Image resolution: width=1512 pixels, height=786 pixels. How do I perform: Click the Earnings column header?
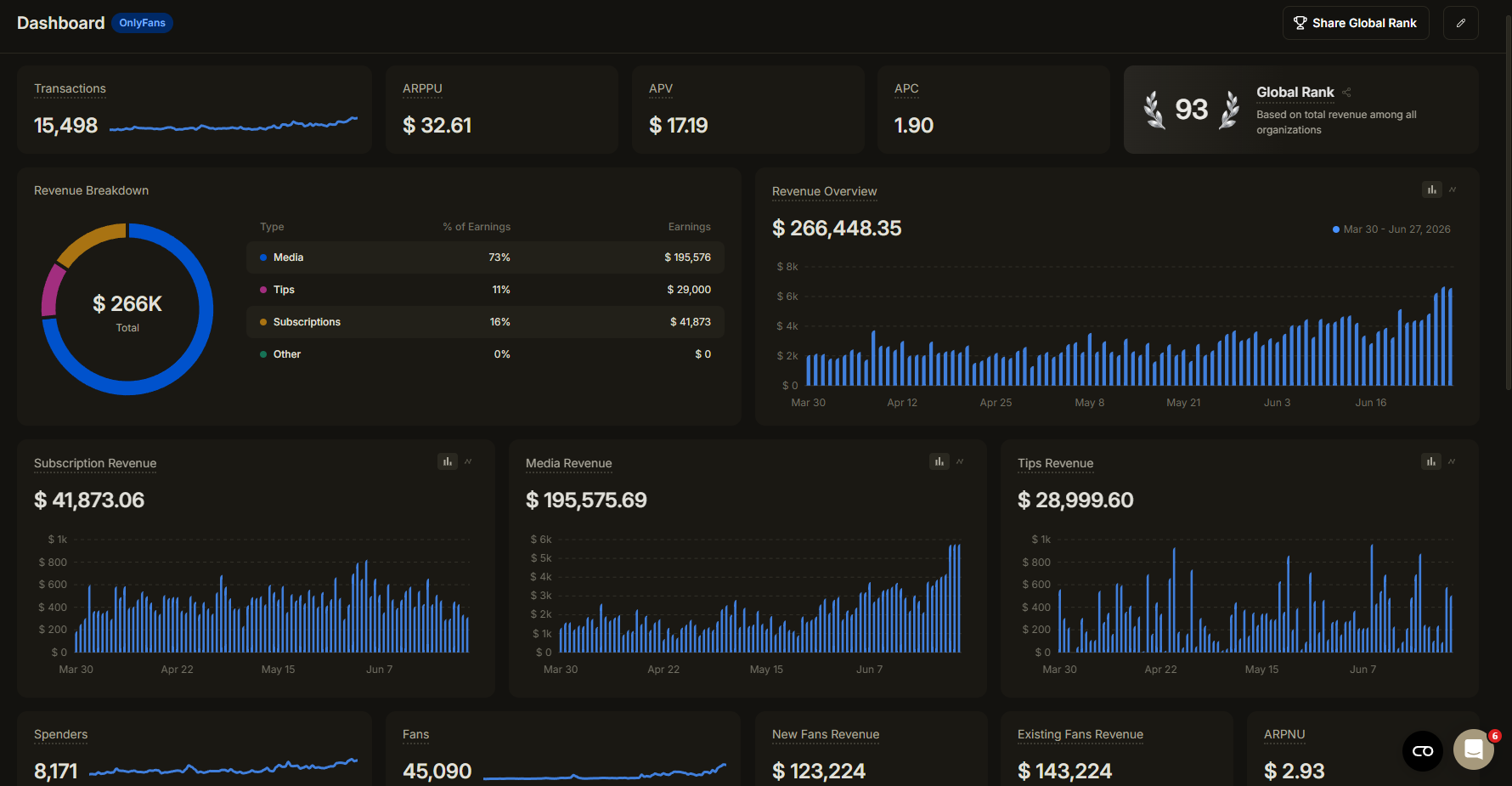coord(689,227)
